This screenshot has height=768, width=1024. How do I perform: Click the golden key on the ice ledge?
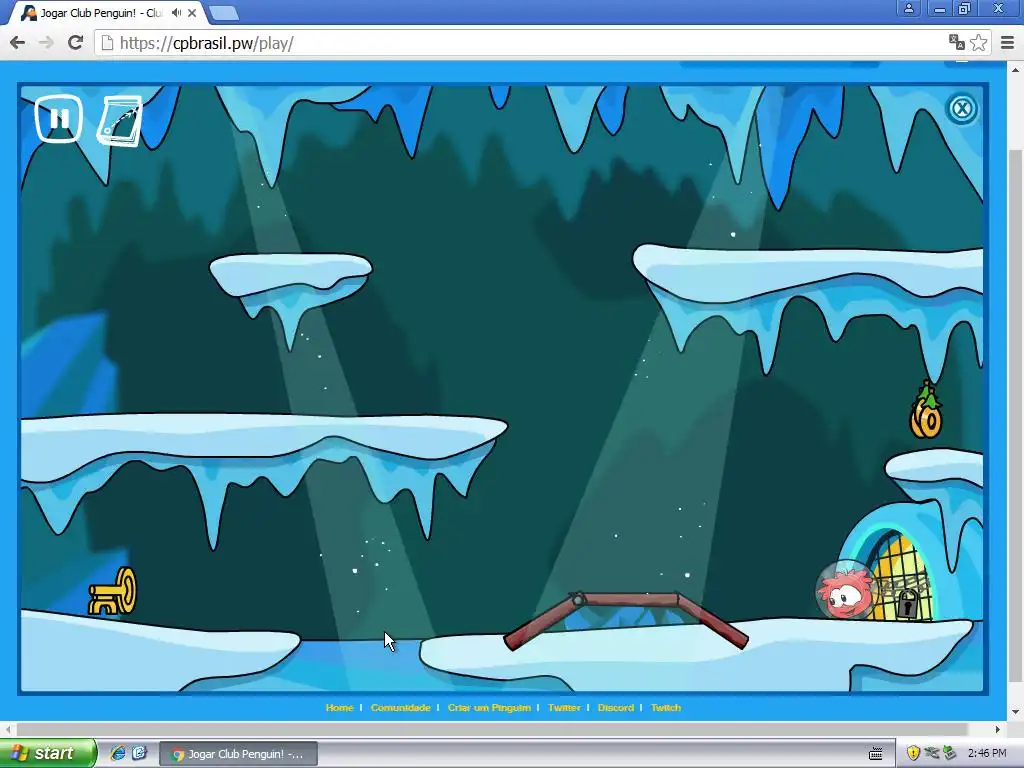113,592
